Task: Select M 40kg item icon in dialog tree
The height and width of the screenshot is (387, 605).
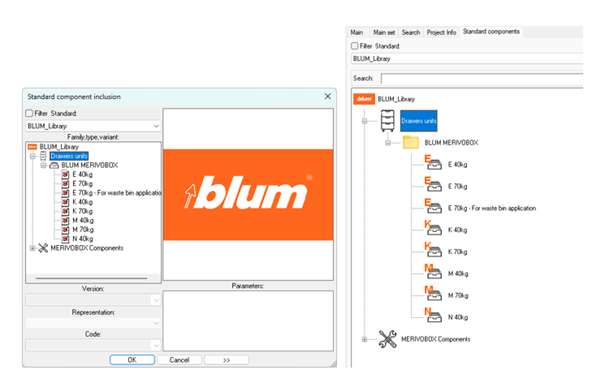Action: 65,220
